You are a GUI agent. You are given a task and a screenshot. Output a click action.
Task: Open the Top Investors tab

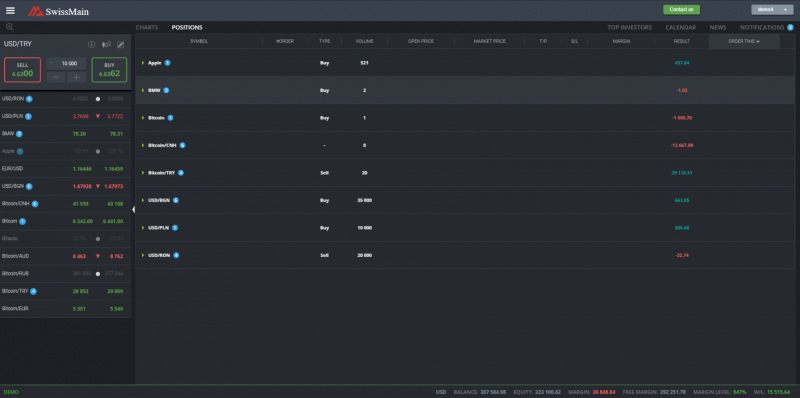coord(630,28)
